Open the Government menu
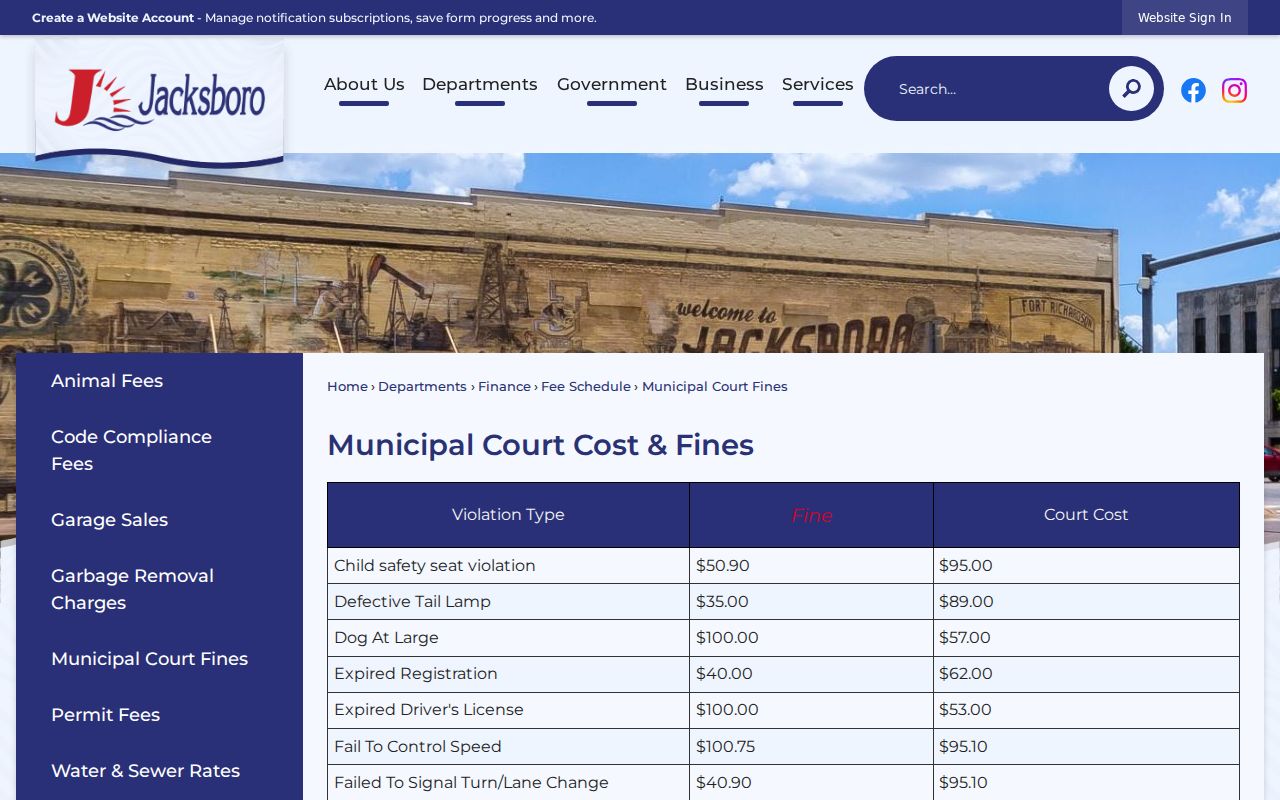Screen dimensions: 1280x800 (612, 84)
